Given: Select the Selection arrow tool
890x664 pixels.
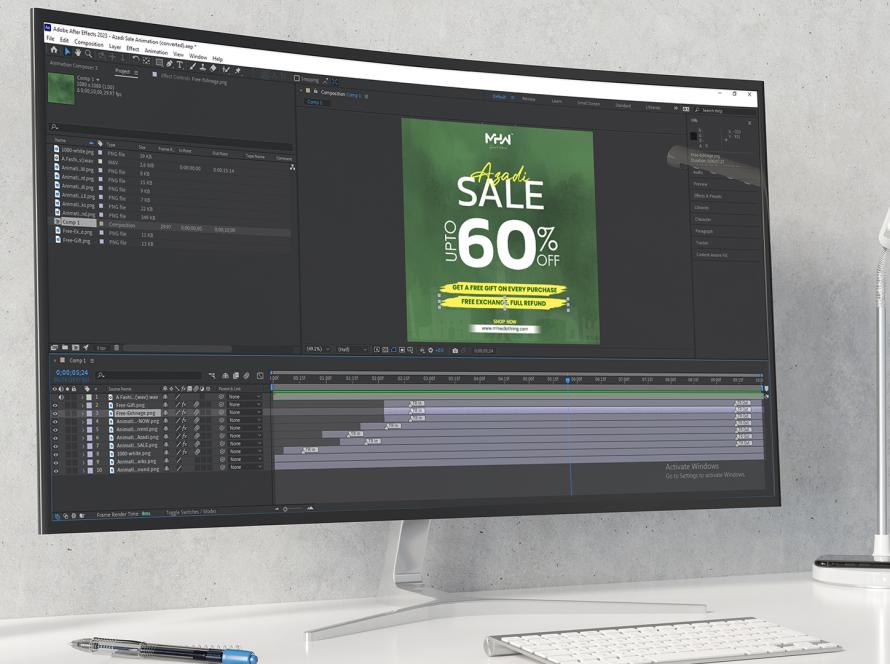Looking at the screenshot, I should point(67,52).
